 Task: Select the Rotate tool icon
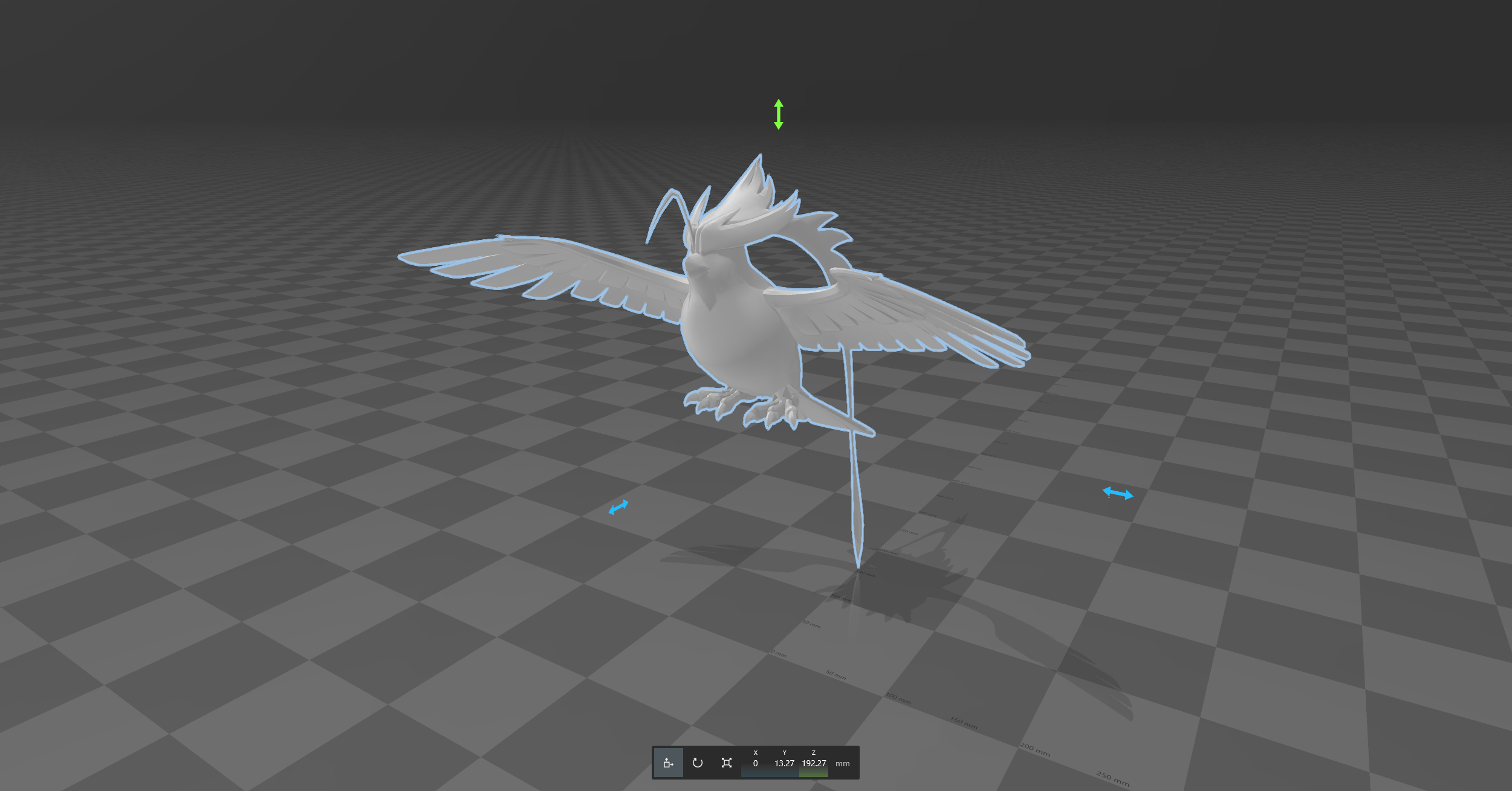697,763
